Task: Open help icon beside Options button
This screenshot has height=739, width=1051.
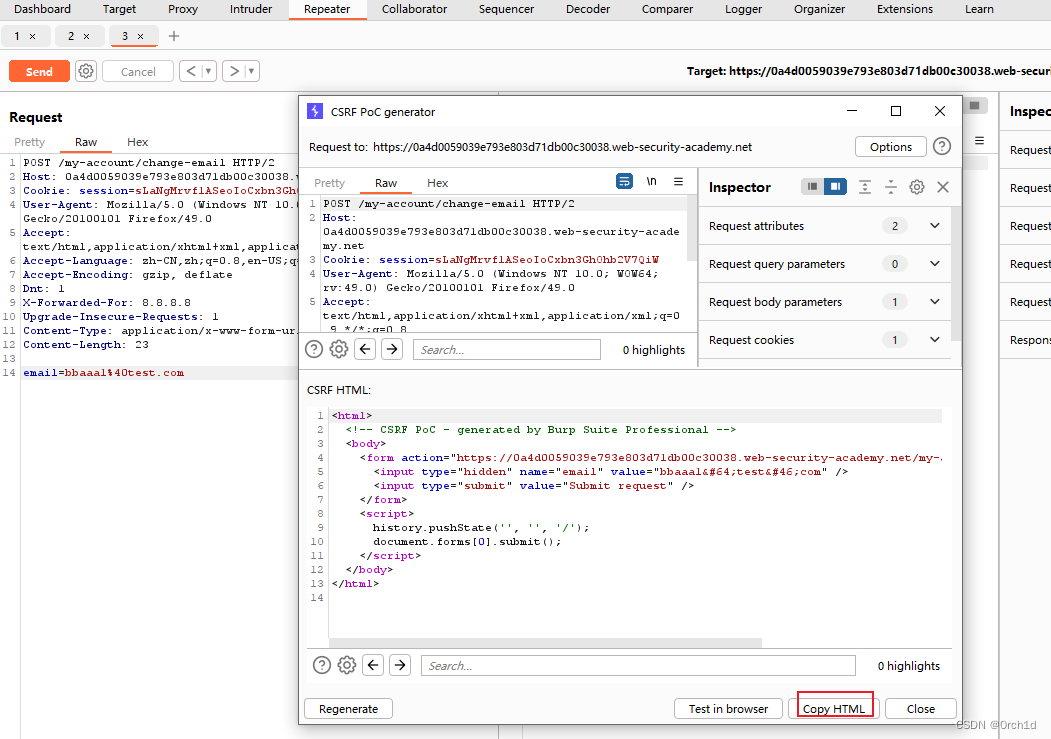Action: 942,146
